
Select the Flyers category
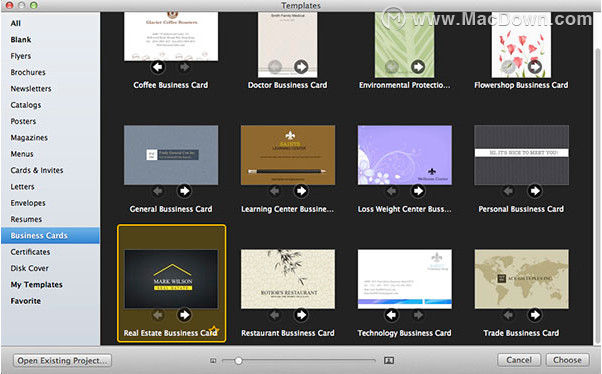pyautogui.click(x=21, y=56)
